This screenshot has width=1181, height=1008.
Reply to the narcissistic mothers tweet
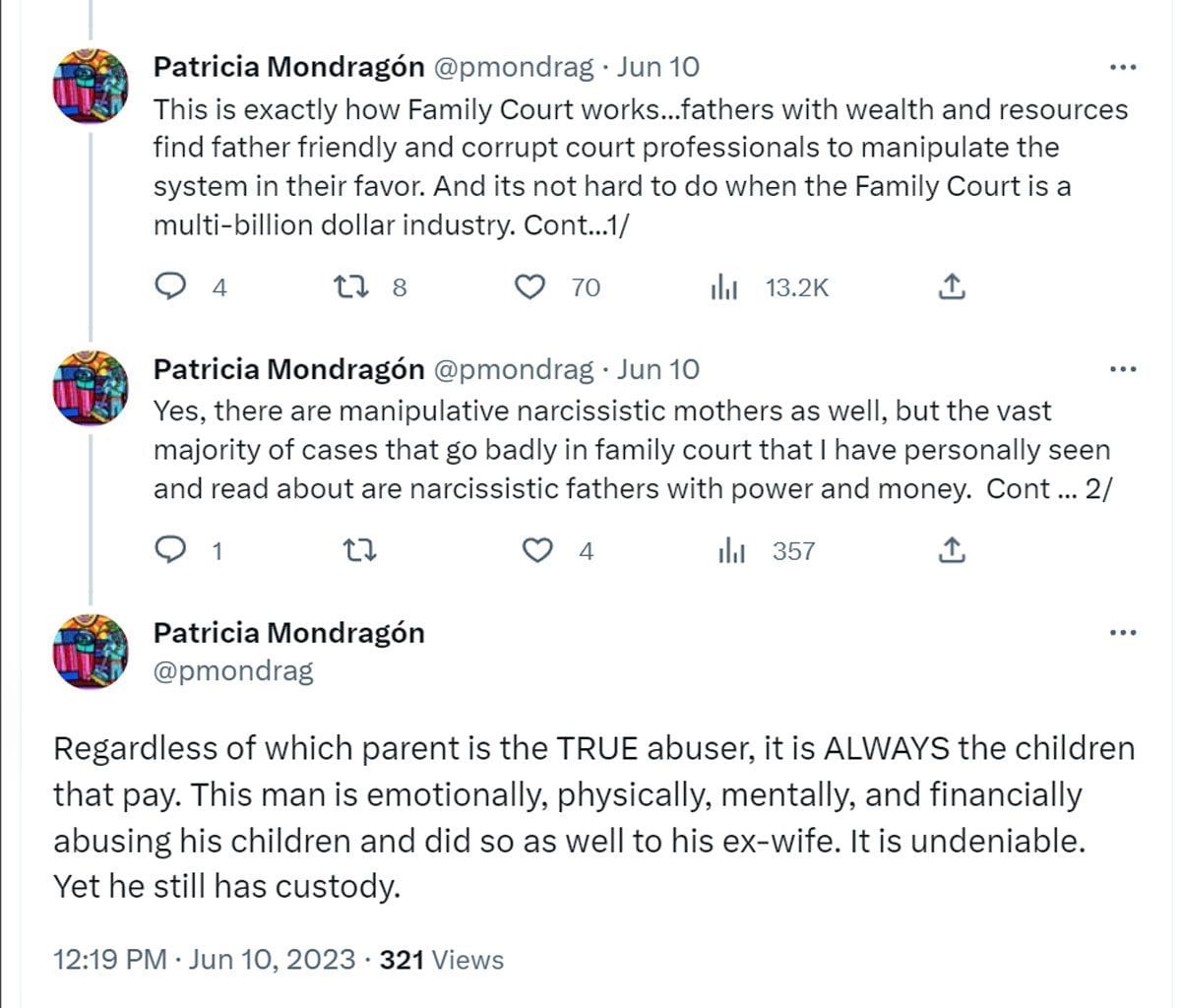pos(173,550)
